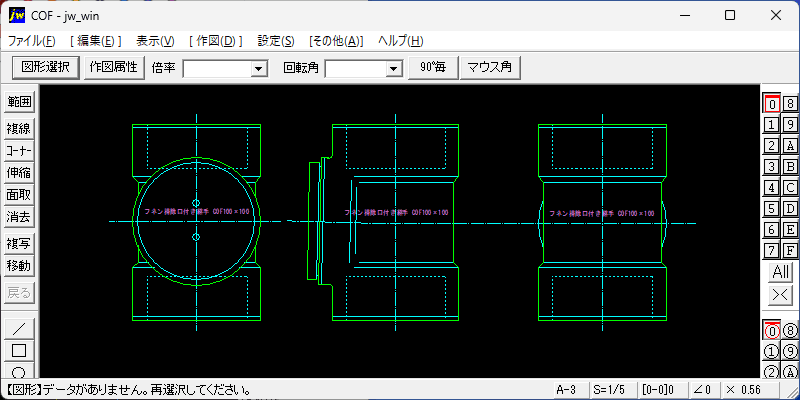Open the 表示(V) menu
This screenshot has height=400, width=800.
(x=156, y=41)
